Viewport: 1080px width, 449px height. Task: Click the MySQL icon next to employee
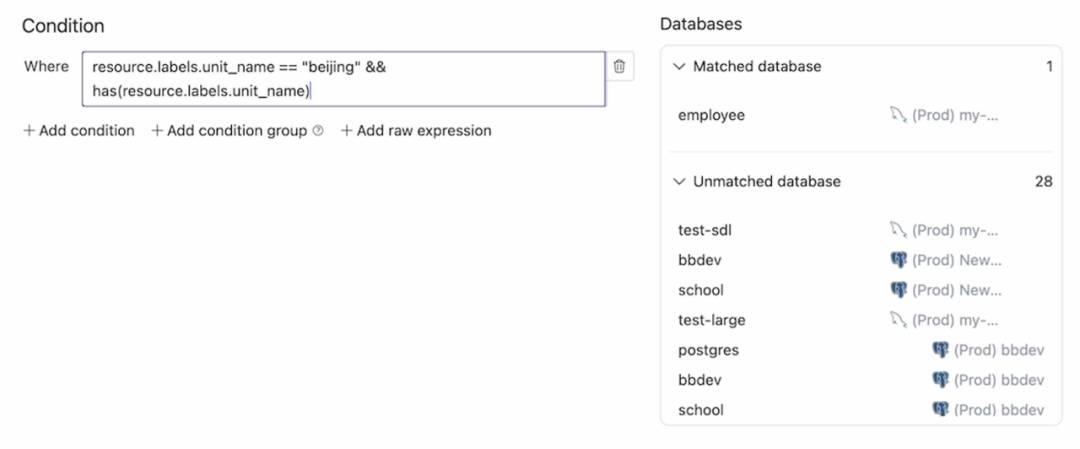click(x=896, y=115)
